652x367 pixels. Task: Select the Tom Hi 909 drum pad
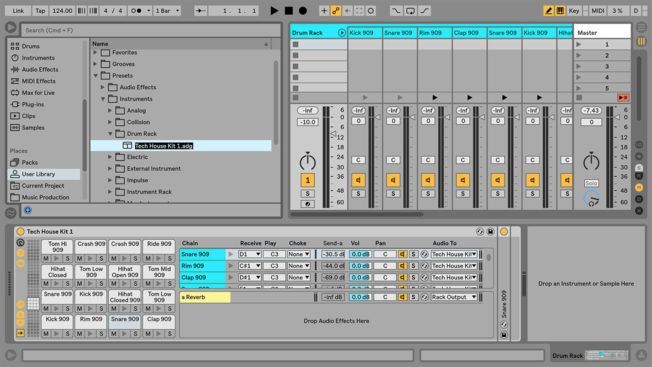tap(57, 247)
